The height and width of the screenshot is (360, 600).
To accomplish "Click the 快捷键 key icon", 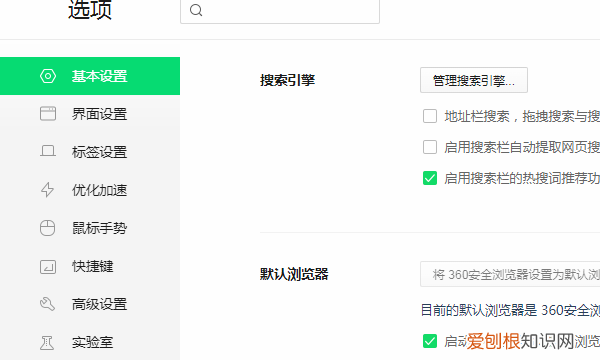I will point(48,267).
